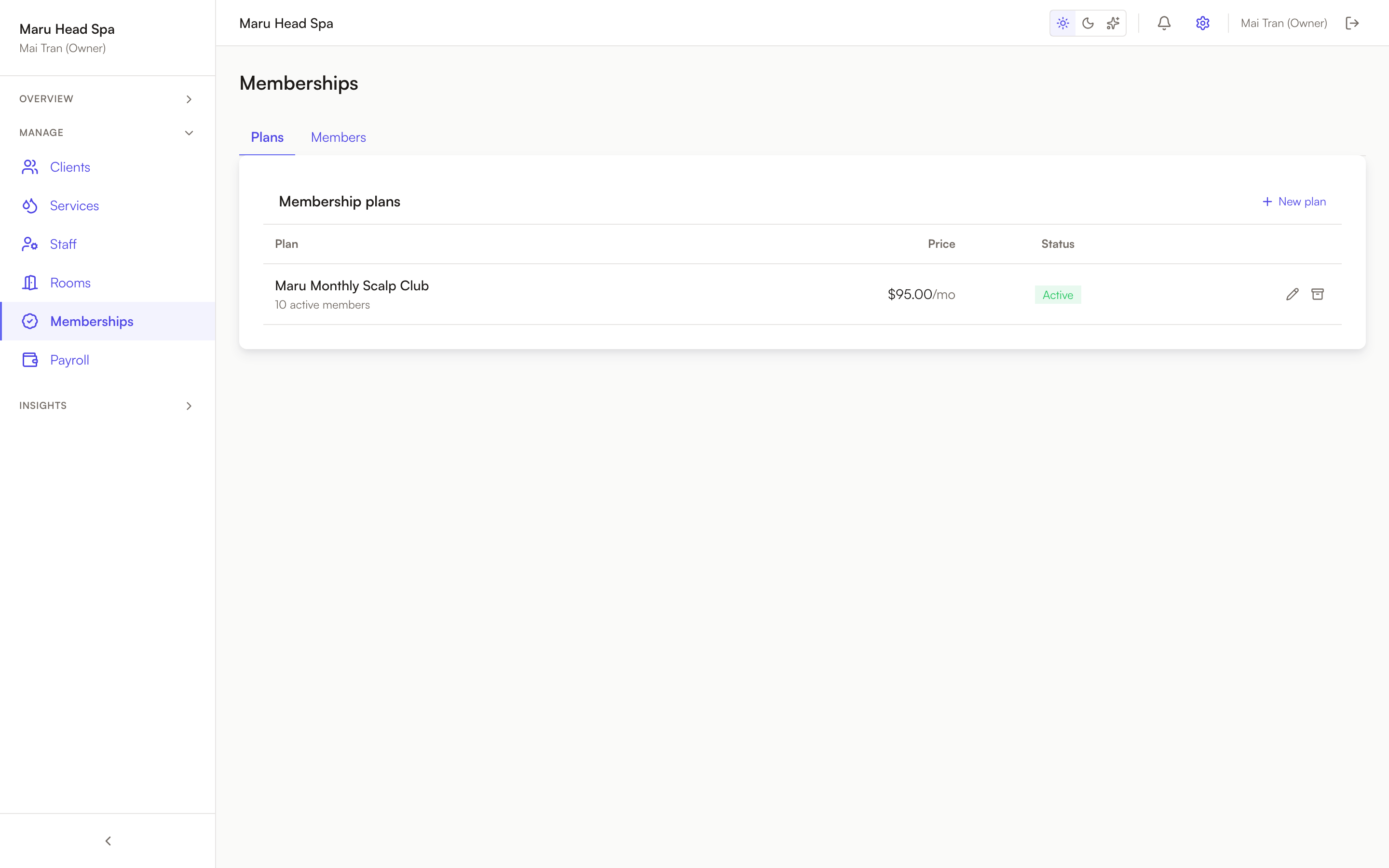Click the Payroll wallet icon
The width and height of the screenshot is (1389, 868).
coord(30,360)
